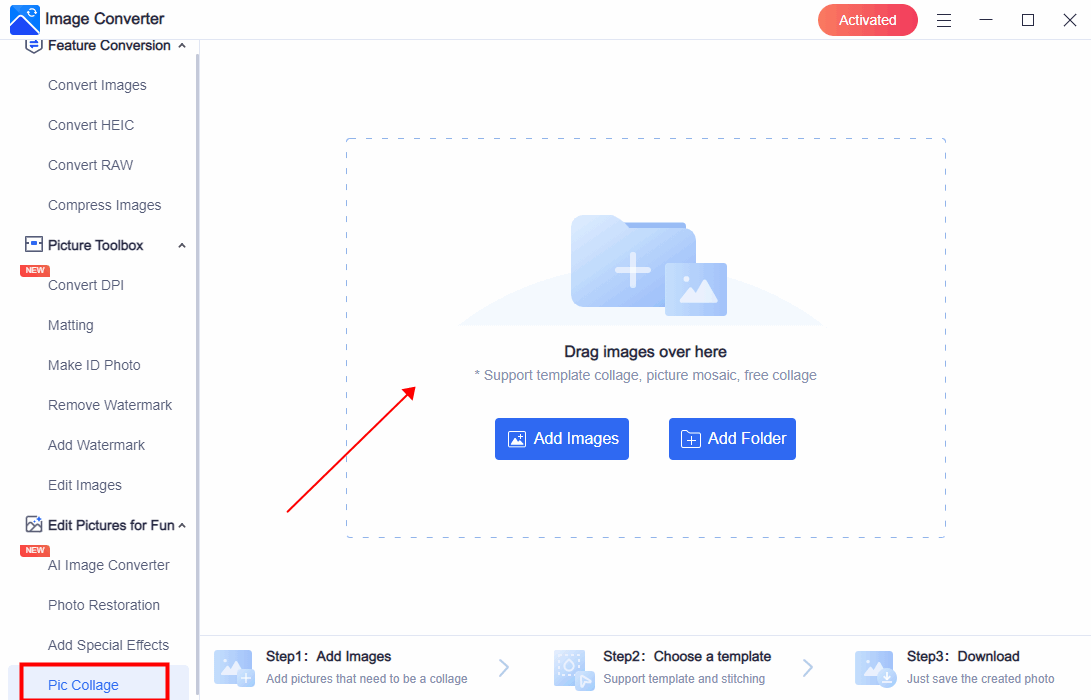The height and width of the screenshot is (700, 1091).
Task: Collapse the Edit Pictures for Fun section
Action: 181,526
